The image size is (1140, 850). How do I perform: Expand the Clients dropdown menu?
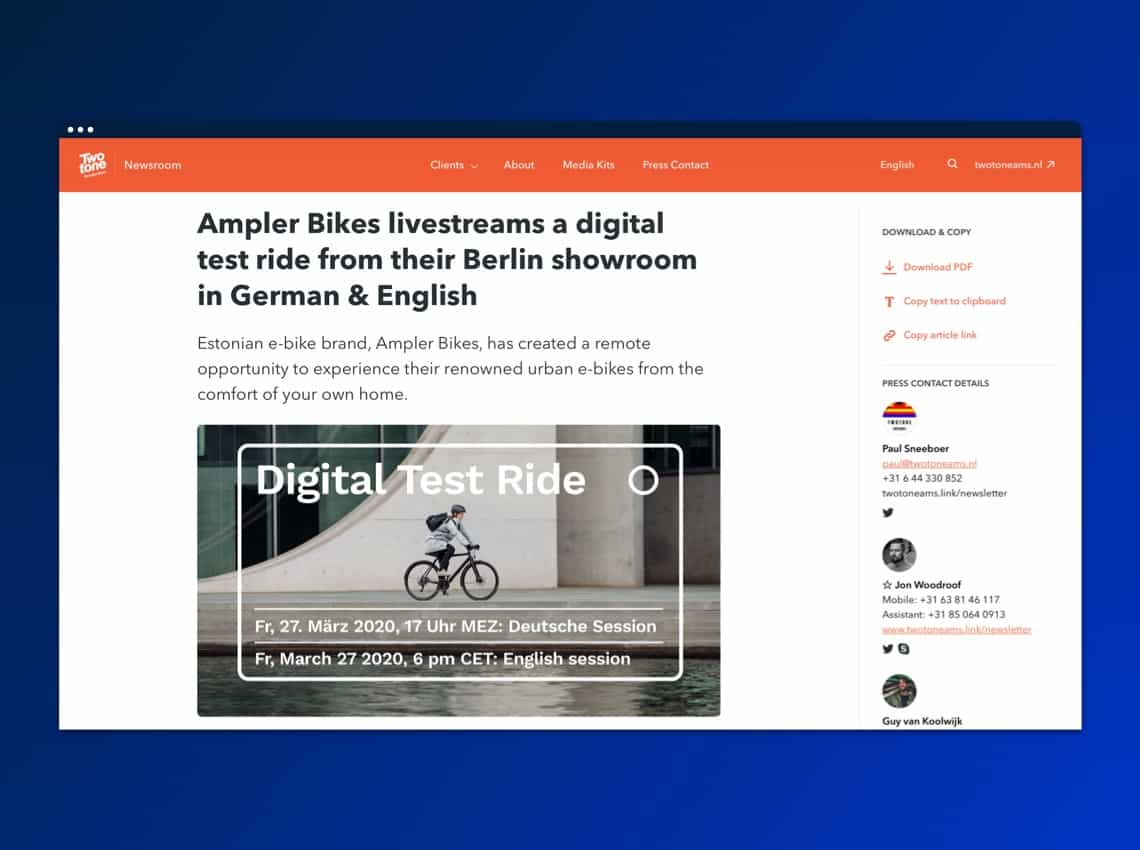click(x=453, y=165)
